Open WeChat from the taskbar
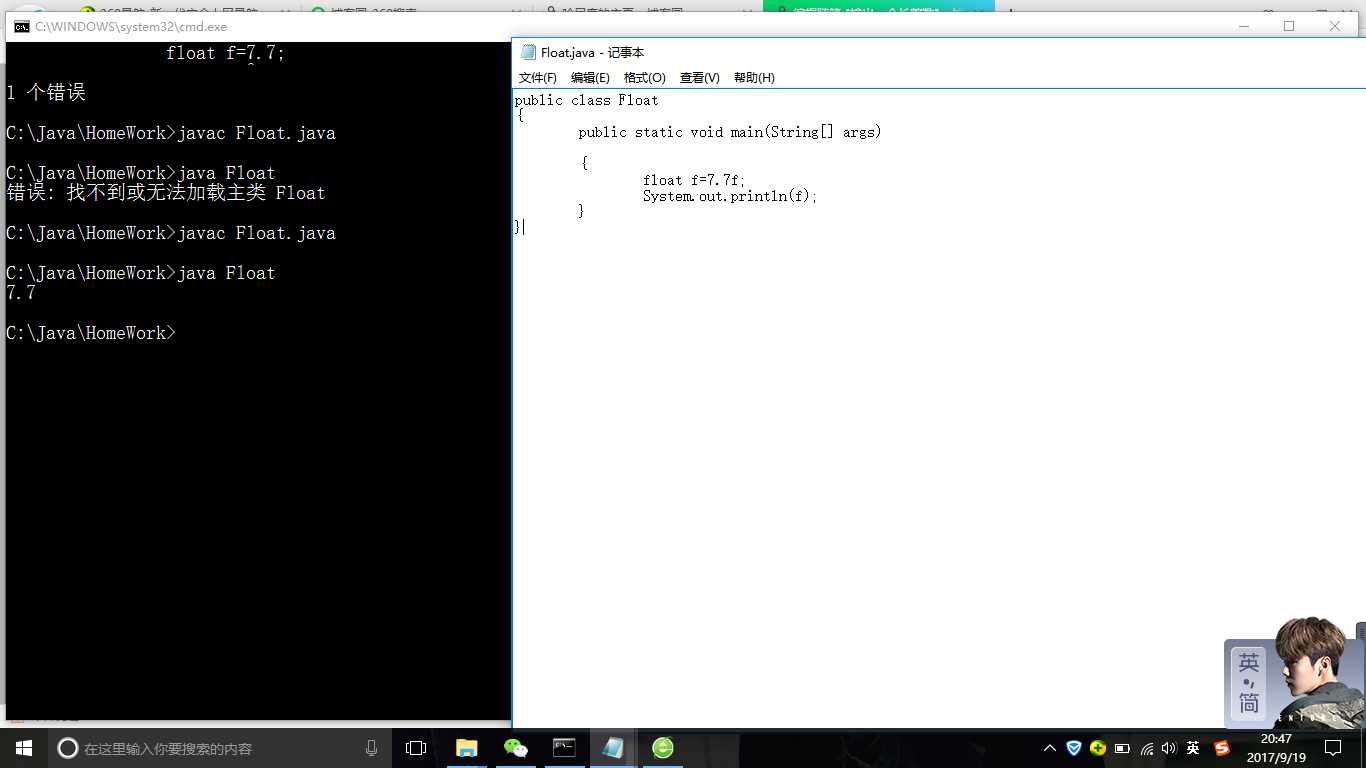Viewport: 1366px width, 768px height. coord(515,748)
